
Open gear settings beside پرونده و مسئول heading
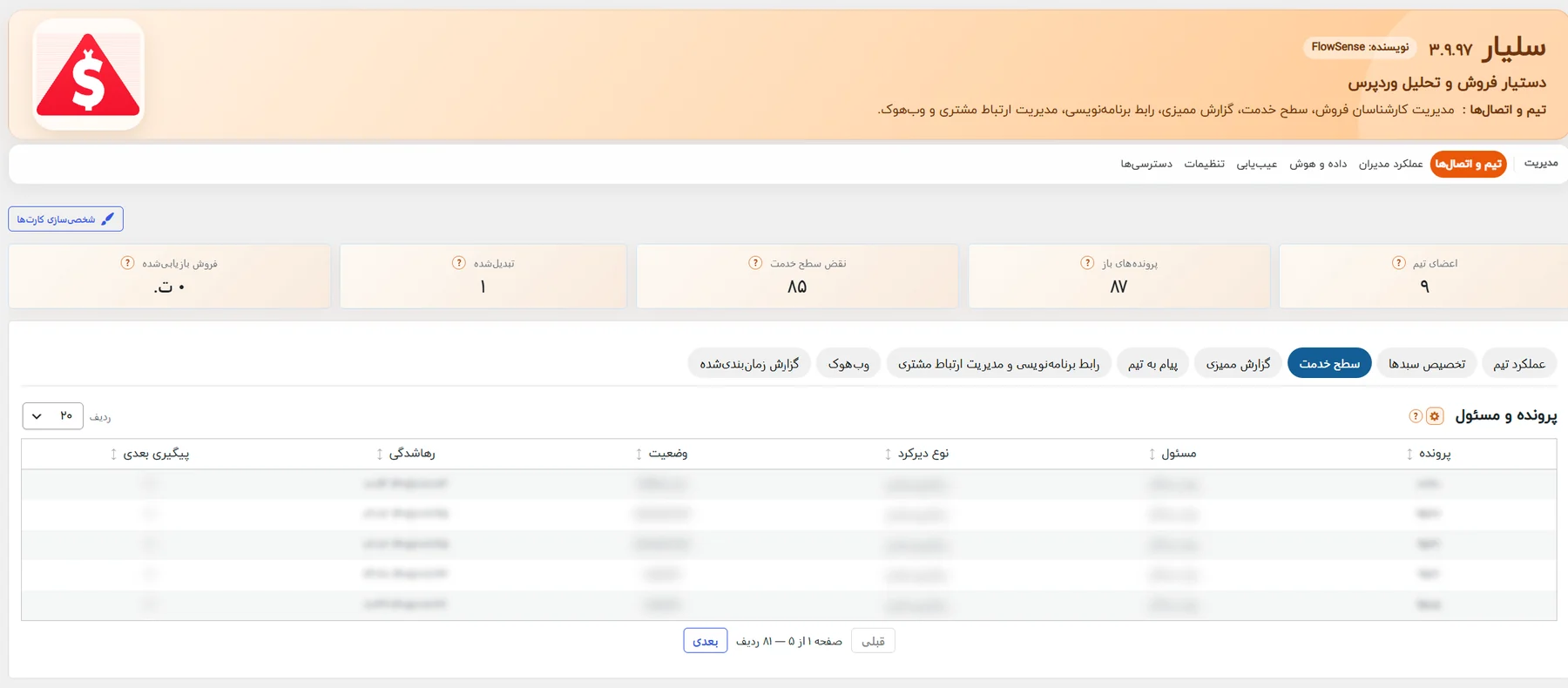pos(1435,416)
